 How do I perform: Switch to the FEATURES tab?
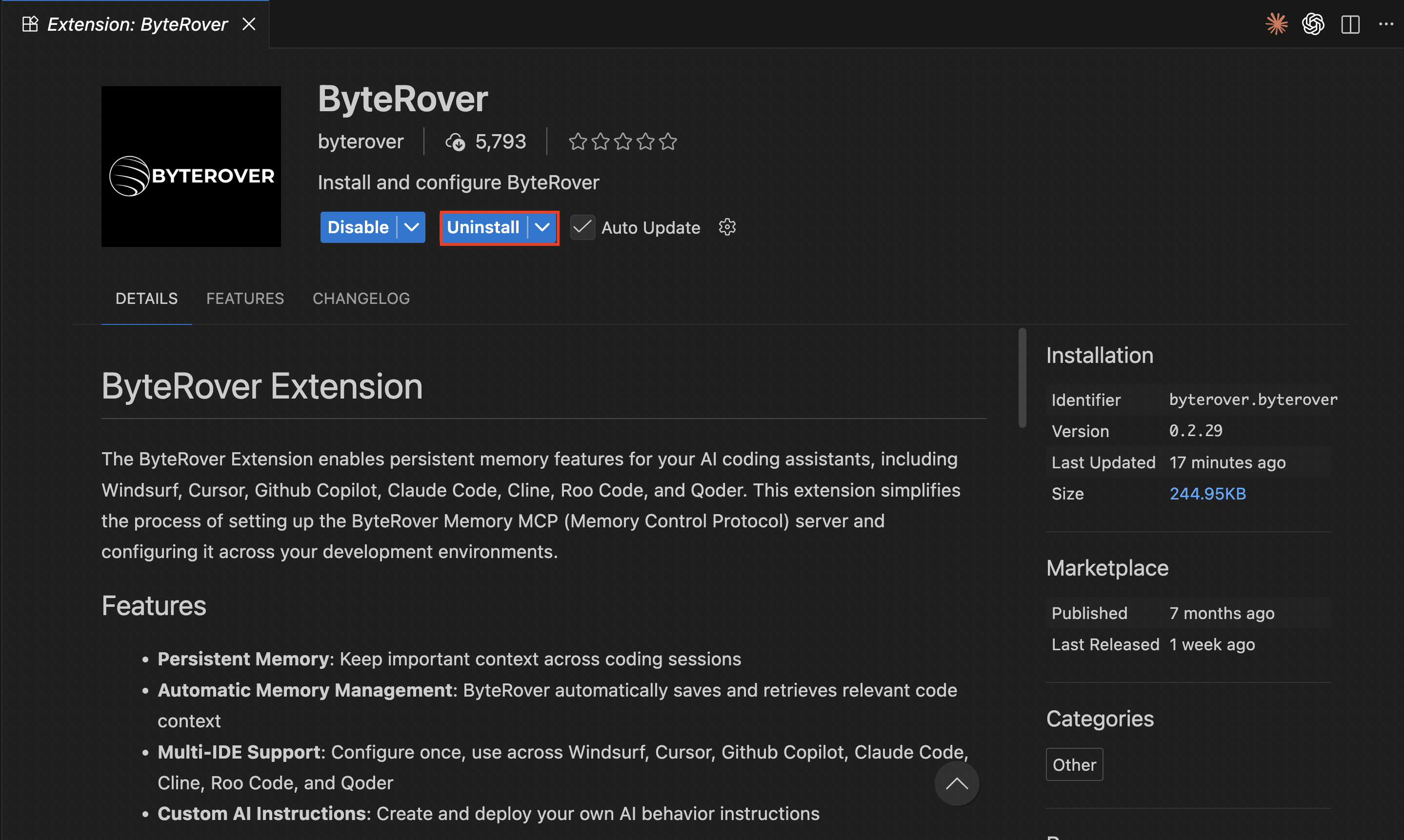coord(245,299)
